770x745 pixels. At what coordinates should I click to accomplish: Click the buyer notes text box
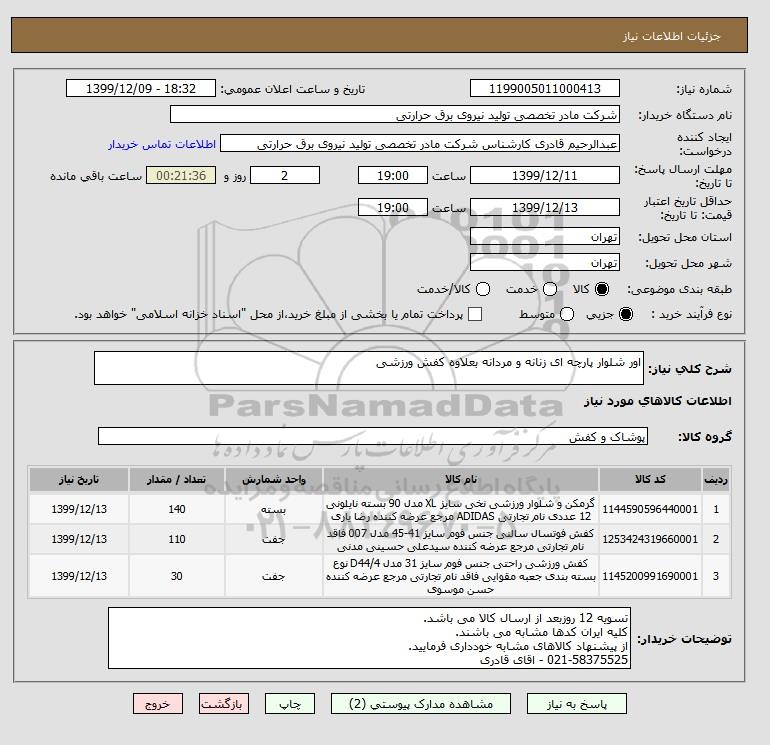369,638
